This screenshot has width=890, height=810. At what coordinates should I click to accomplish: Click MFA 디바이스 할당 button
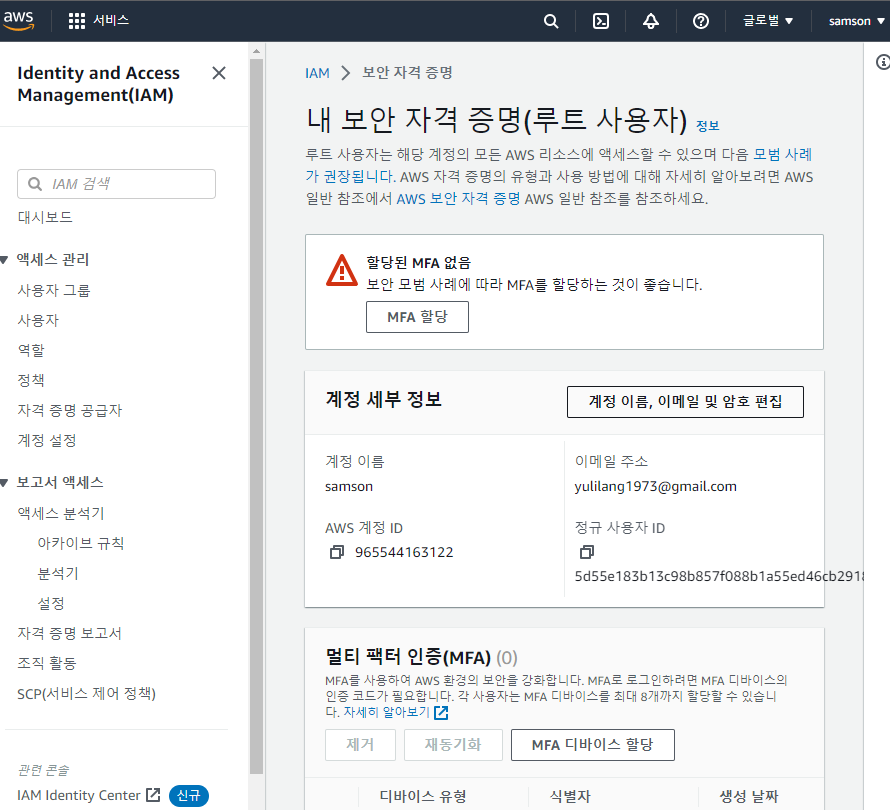click(593, 745)
